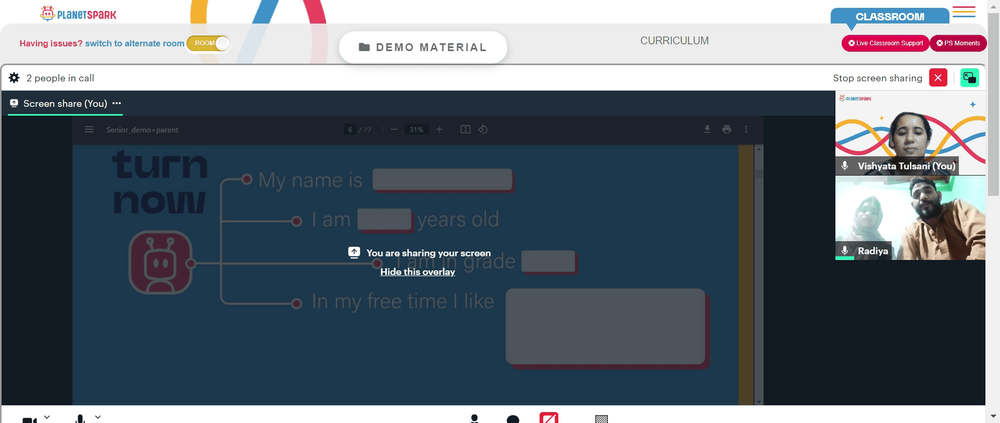Click the PDF rotate icon
The width and height of the screenshot is (1000, 423).
point(483,130)
